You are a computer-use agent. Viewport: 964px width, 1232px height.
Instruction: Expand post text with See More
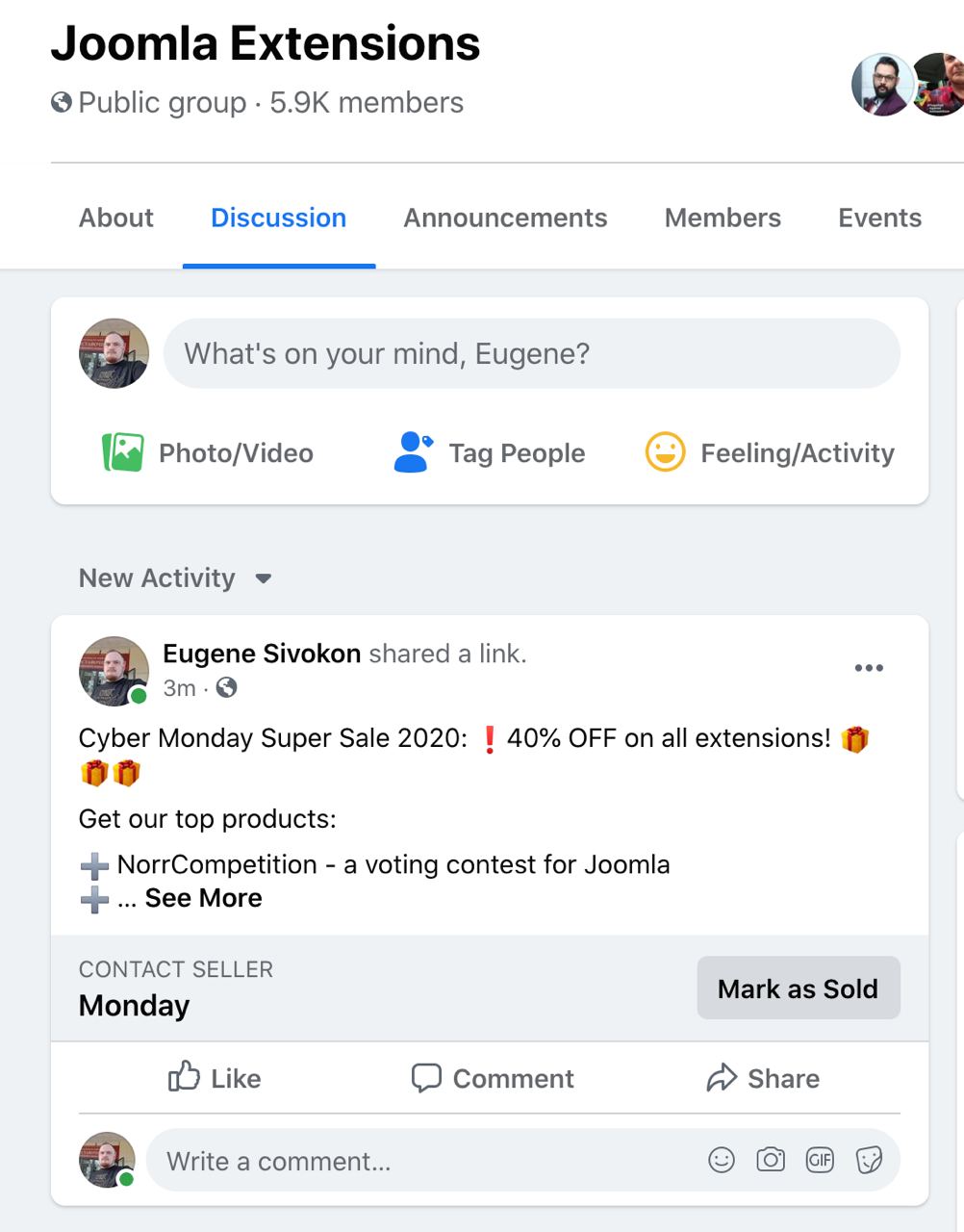(x=203, y=898)
